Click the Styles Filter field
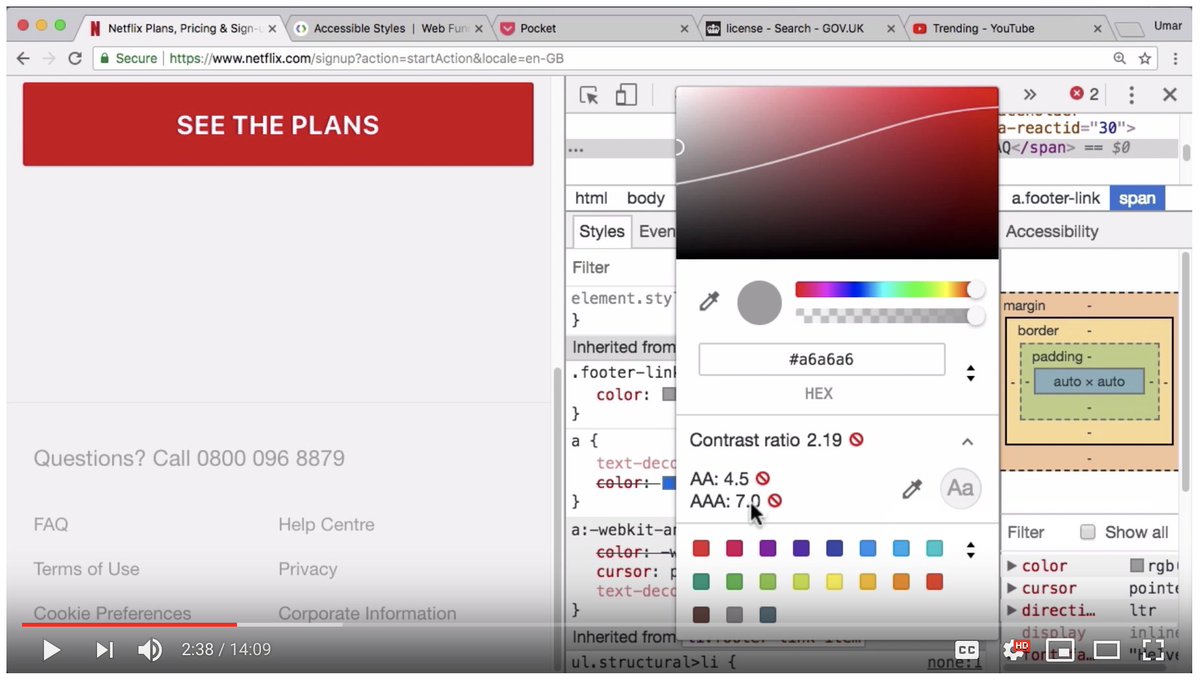1200x681 pixels. coord(620,267)
